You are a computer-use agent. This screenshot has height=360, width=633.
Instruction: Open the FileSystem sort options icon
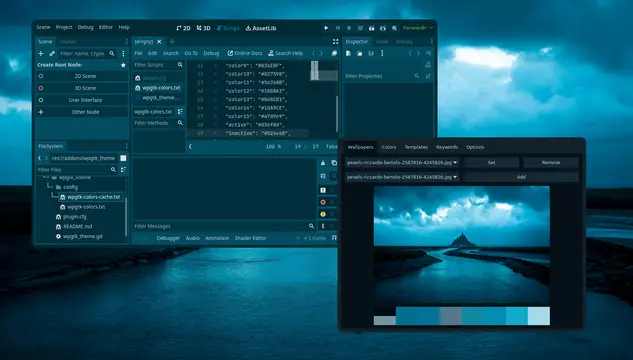(124, 170)
